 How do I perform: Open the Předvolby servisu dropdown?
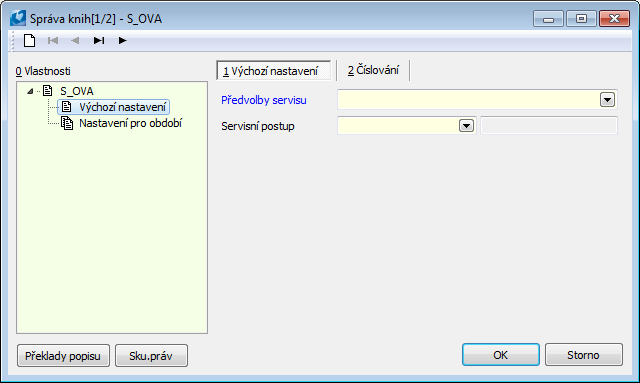pyautogui.click(x=607, y=100)
